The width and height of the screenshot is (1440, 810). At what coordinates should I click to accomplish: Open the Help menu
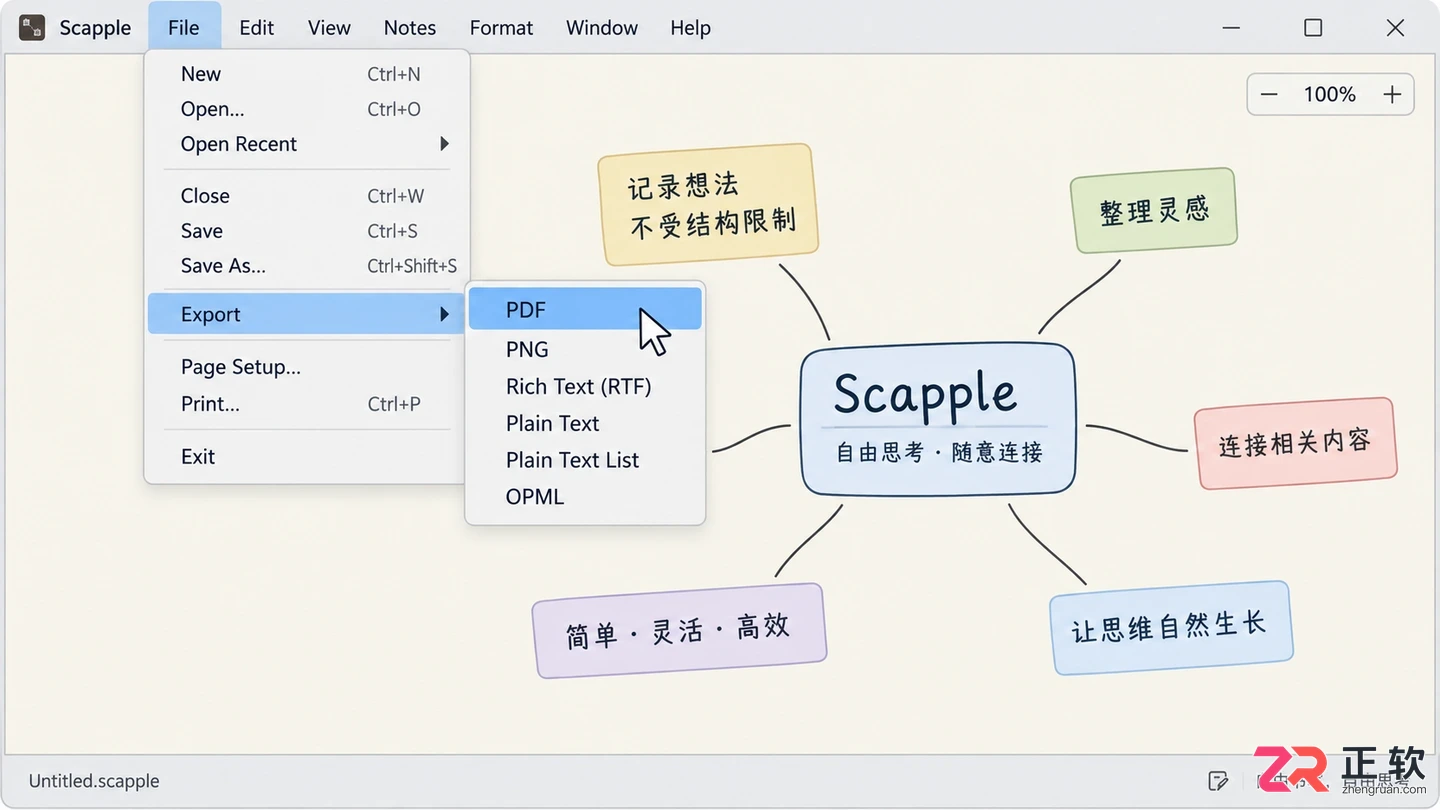tap(690, 28)
